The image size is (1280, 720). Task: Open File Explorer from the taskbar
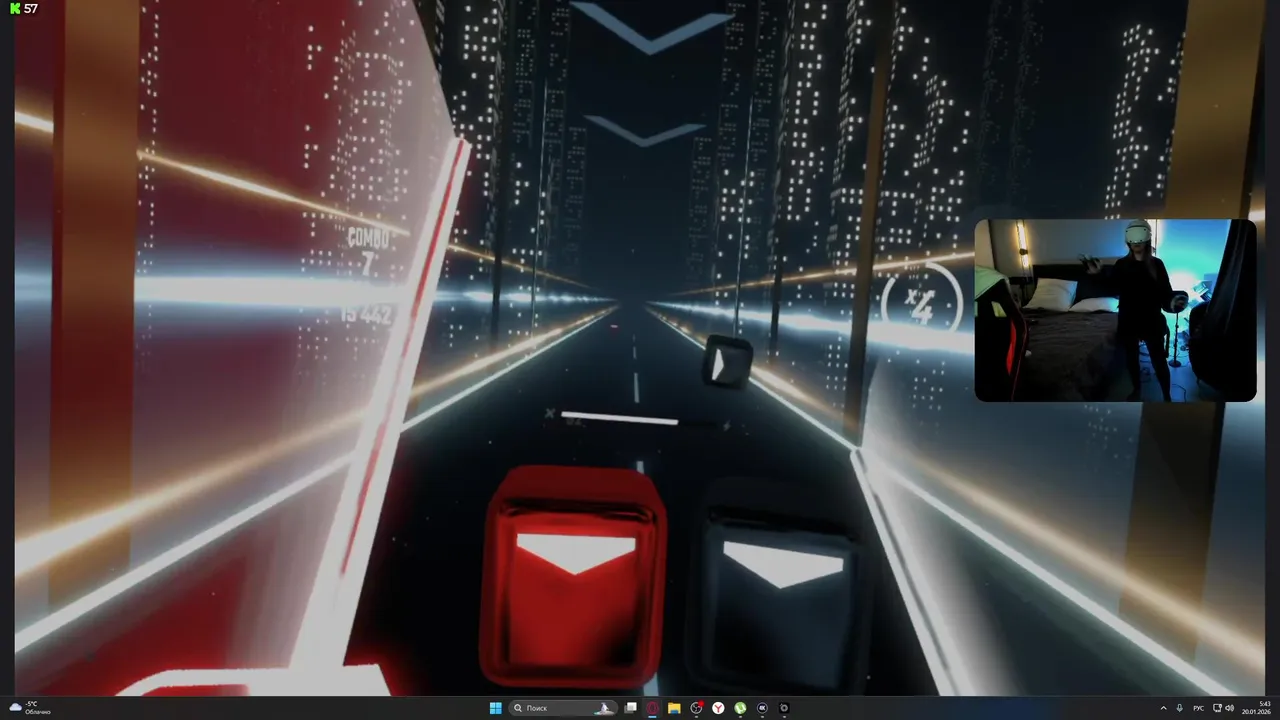[675, 708]
